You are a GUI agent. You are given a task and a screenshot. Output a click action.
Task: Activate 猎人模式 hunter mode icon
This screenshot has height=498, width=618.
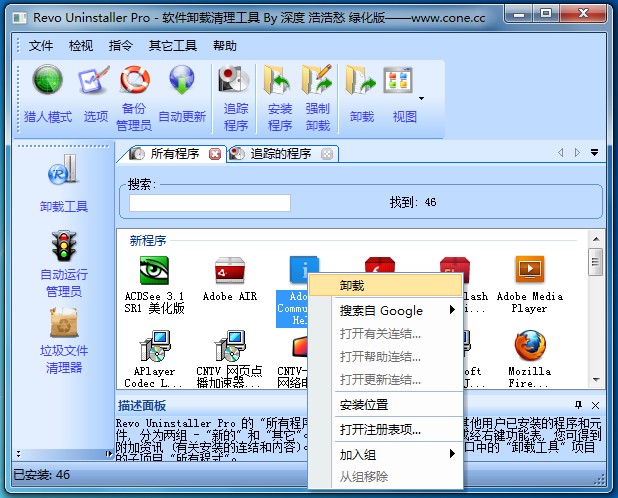[x=47, y=80]
